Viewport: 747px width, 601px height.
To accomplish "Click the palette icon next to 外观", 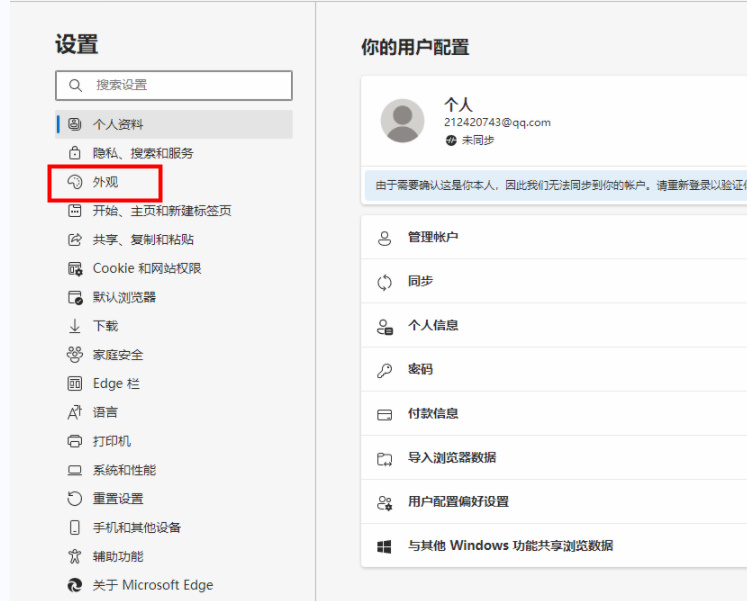I will point(74,182).
